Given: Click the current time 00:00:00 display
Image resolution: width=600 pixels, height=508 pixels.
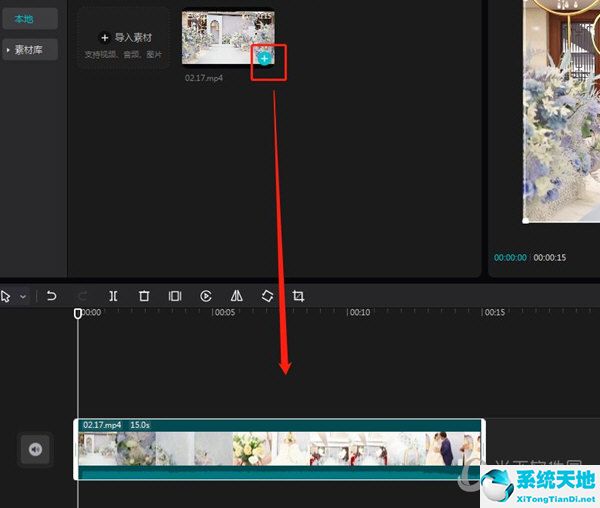Looking at the screenshot, I should 510,258.
